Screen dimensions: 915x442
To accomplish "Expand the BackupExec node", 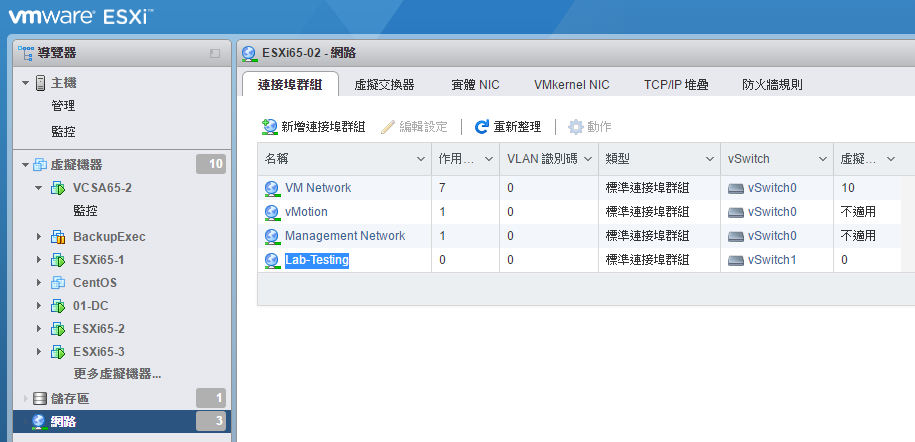I will click(39, 237).
